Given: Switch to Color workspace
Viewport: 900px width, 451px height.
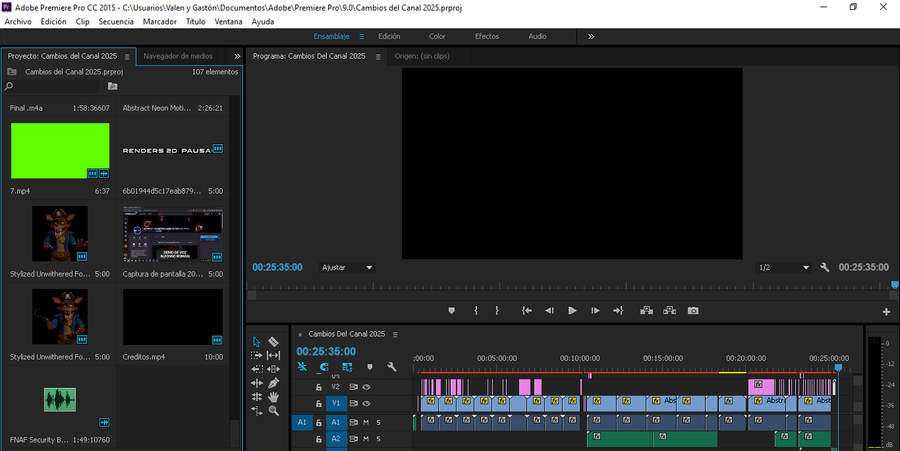Looking at the screenshot, I should [437, 36].
